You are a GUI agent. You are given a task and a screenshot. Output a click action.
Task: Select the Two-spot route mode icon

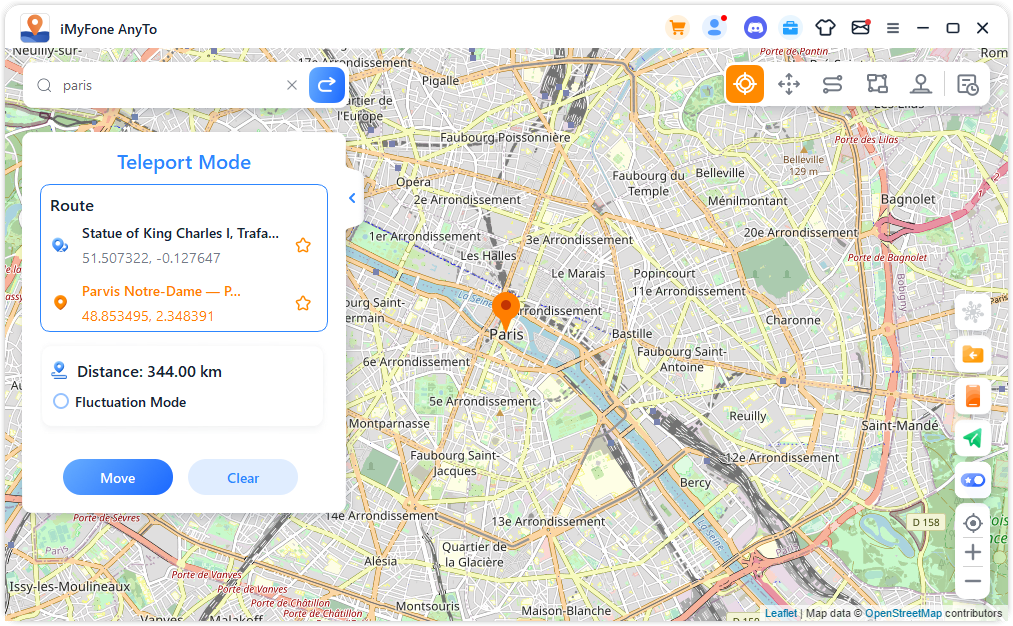click(x=833, y=84)
